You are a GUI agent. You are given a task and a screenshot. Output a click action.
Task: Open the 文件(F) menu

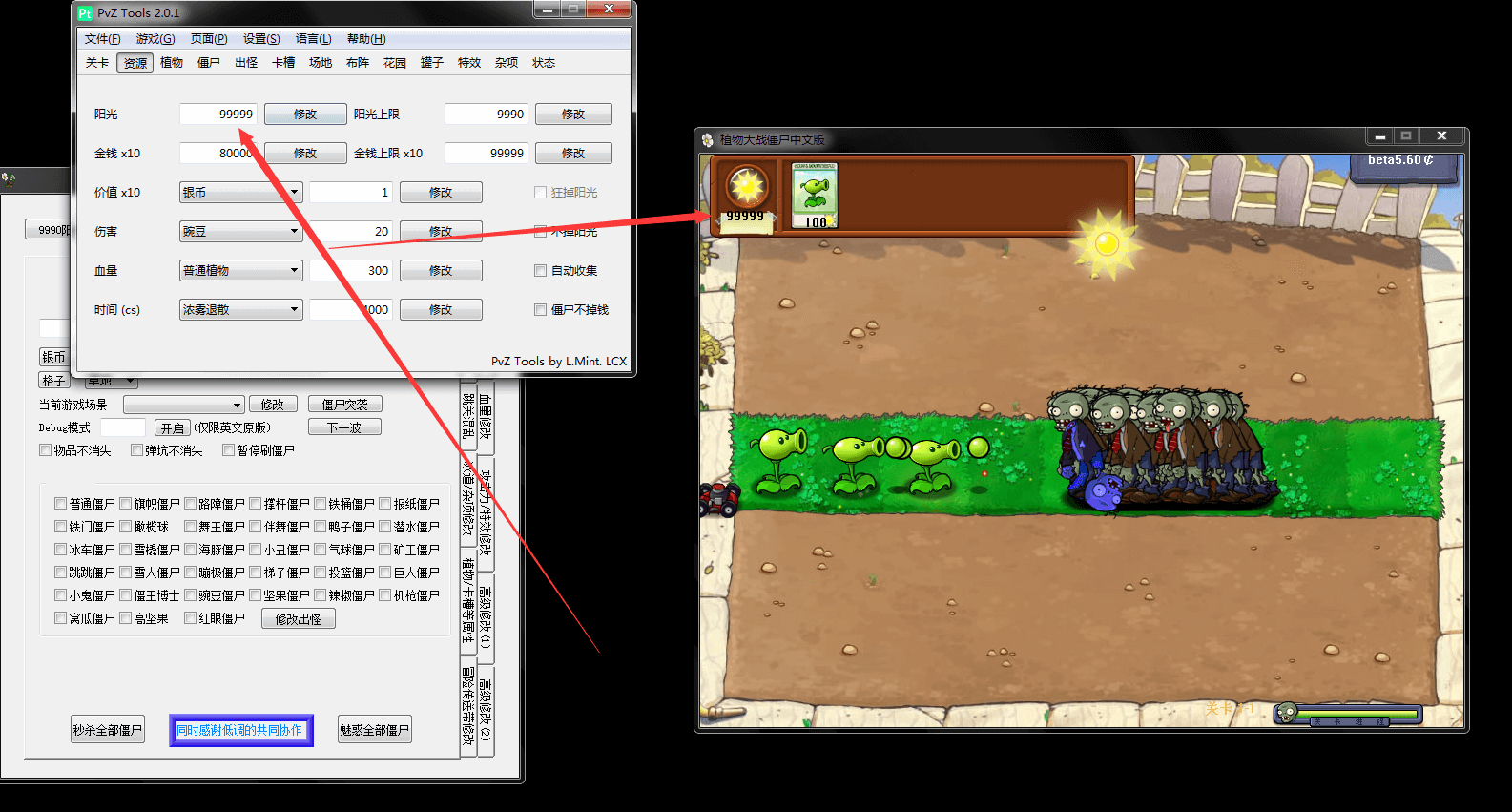(103, 39)
